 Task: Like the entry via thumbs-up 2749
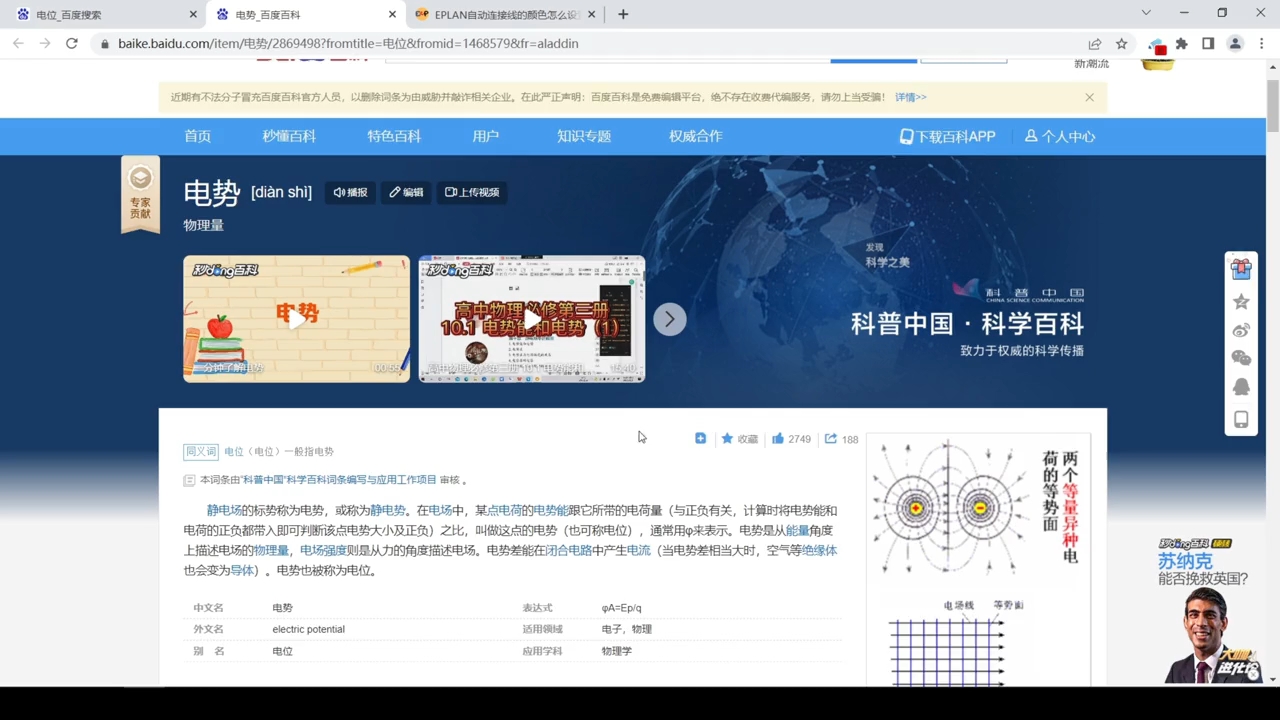point(791,439)
